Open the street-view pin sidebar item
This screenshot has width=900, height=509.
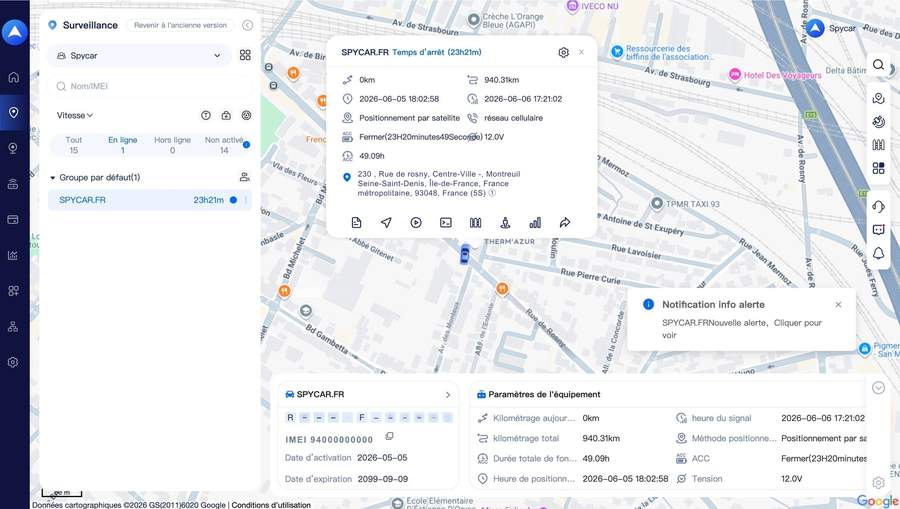(x=13, y=148)
